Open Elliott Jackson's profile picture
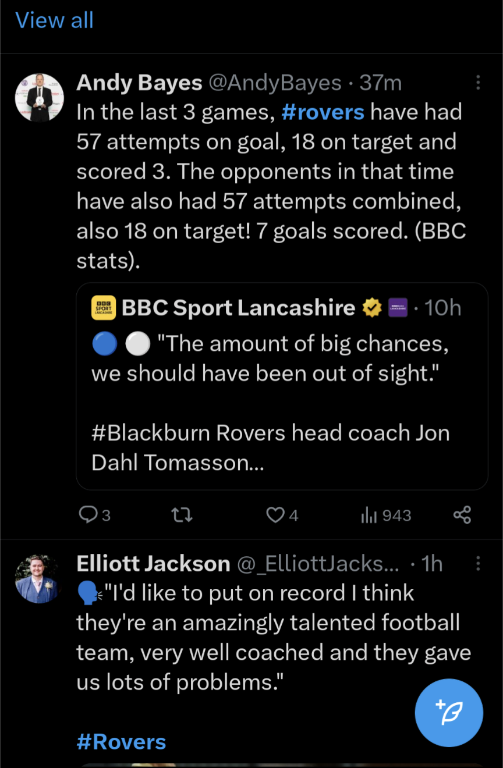This screenshot has height=768, width=503. tap(39, 578)
